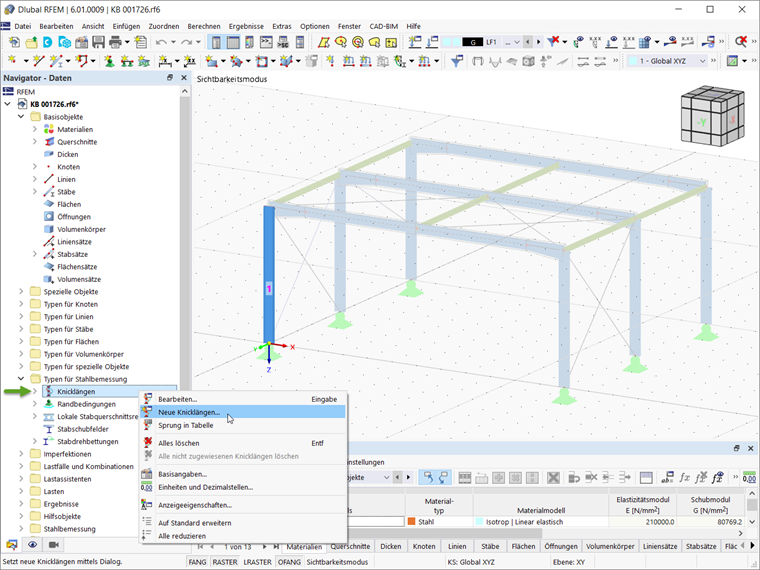The image size is (760, 570).
Task: Click the 0.00 decimal places icon in table toolbar
Action: 749,477
